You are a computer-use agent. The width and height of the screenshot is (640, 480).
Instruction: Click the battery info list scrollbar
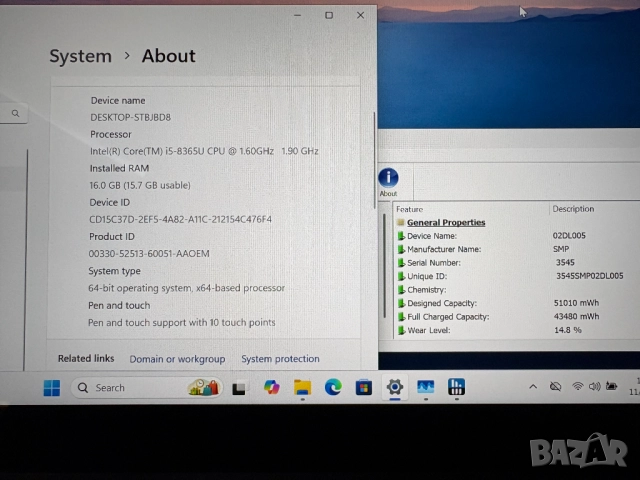pos(384,265)
